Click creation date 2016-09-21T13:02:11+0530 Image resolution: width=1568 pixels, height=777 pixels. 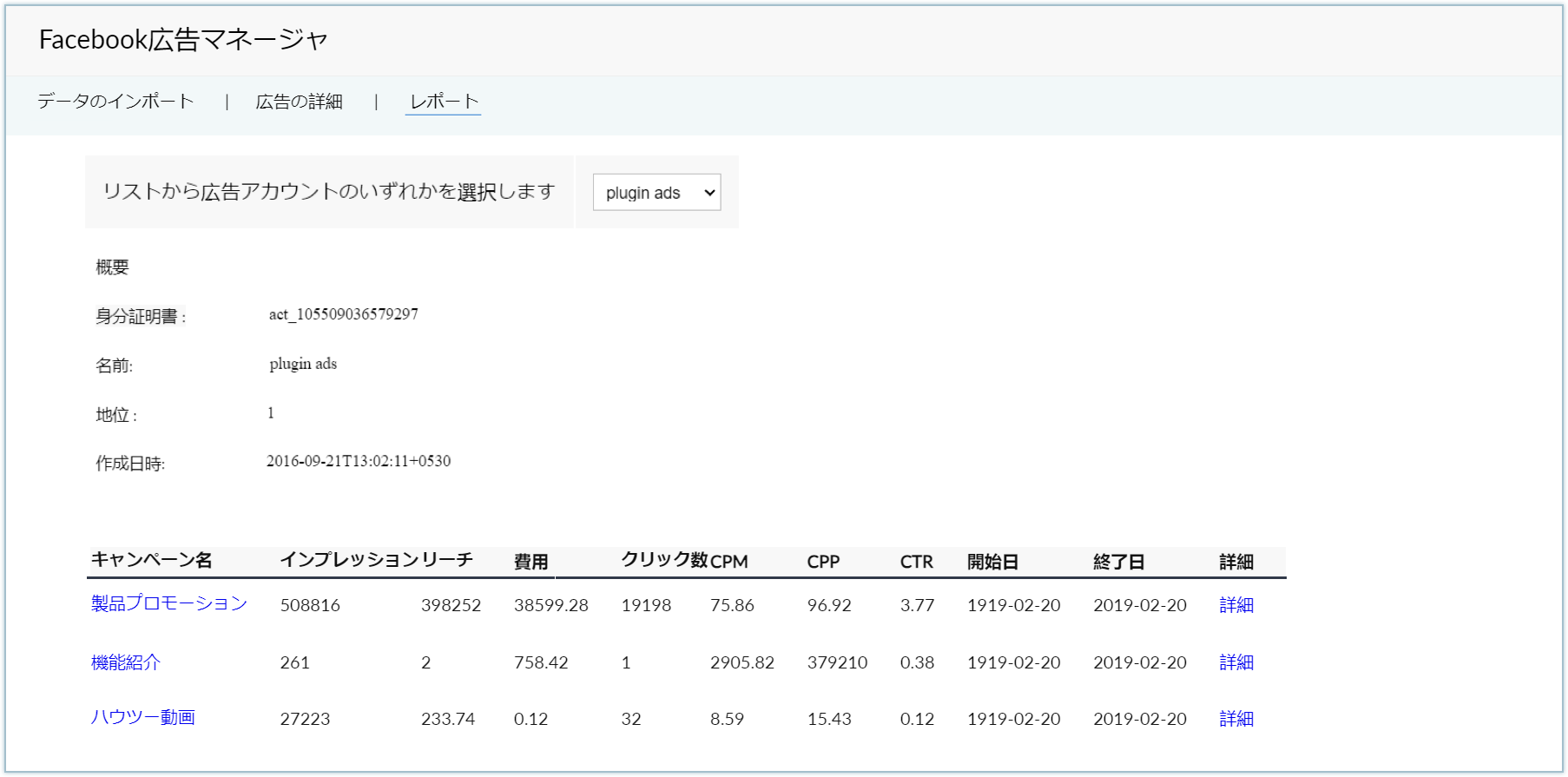click(359, 461)
